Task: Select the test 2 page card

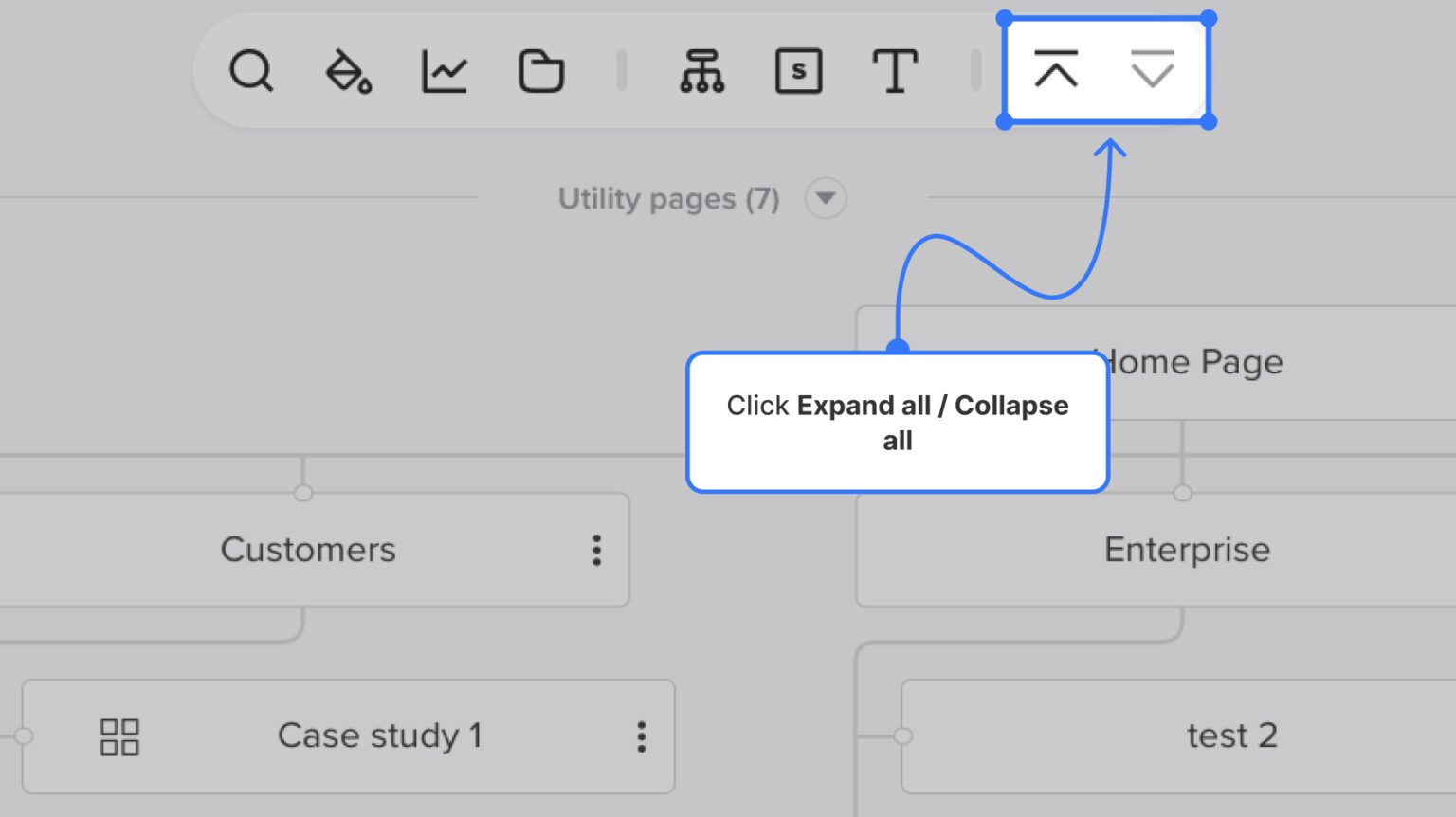Action: click(x=1232, y=735)
